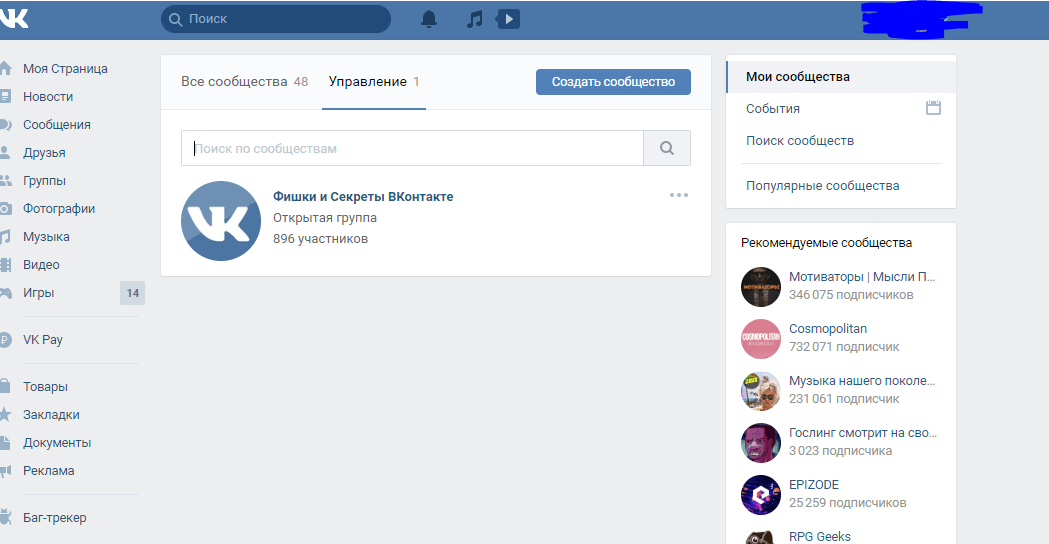
Task: Switch to Все сообщества tab
Action: coord(244,82)
